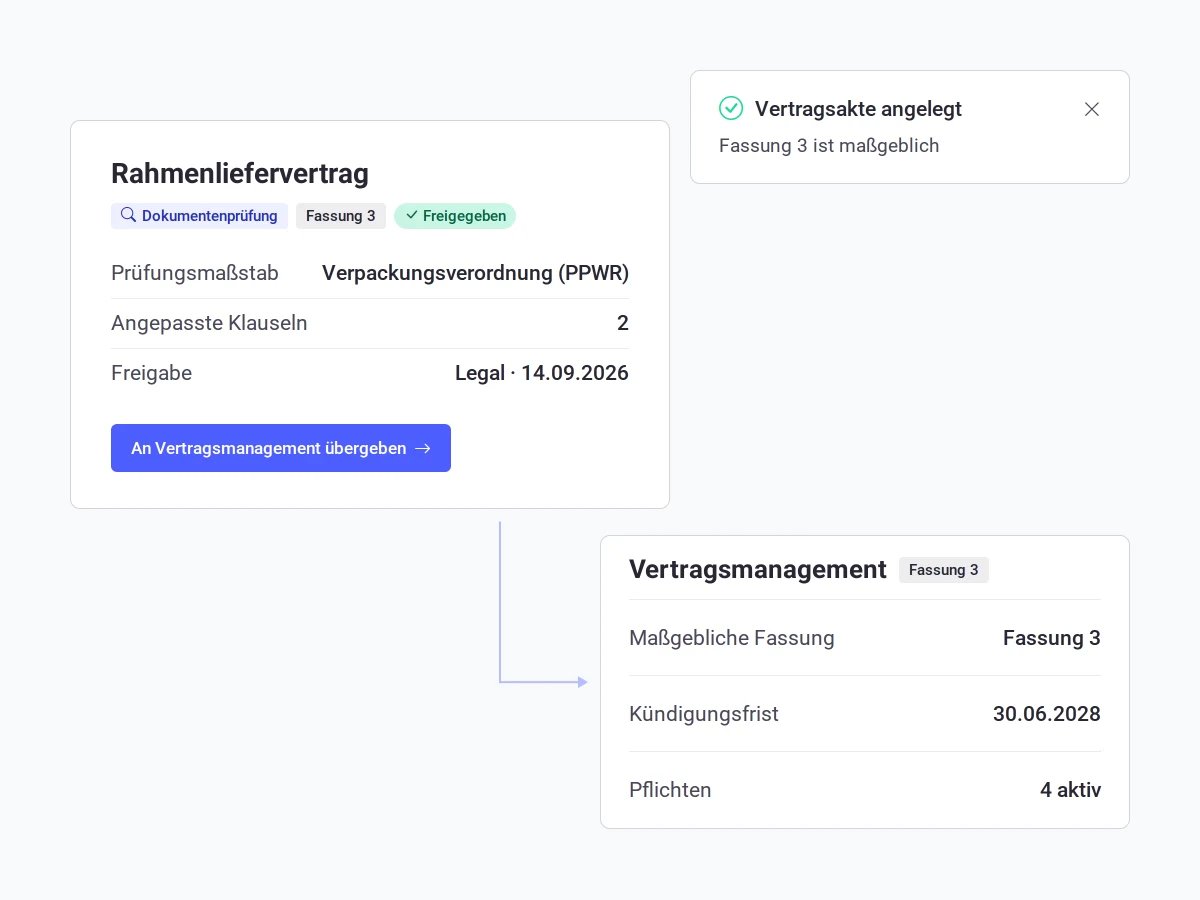Click the 'Pflichten' label
The height and width of the screenshot is (900, 1200).
pyautogui.click(x=670, y=790)
